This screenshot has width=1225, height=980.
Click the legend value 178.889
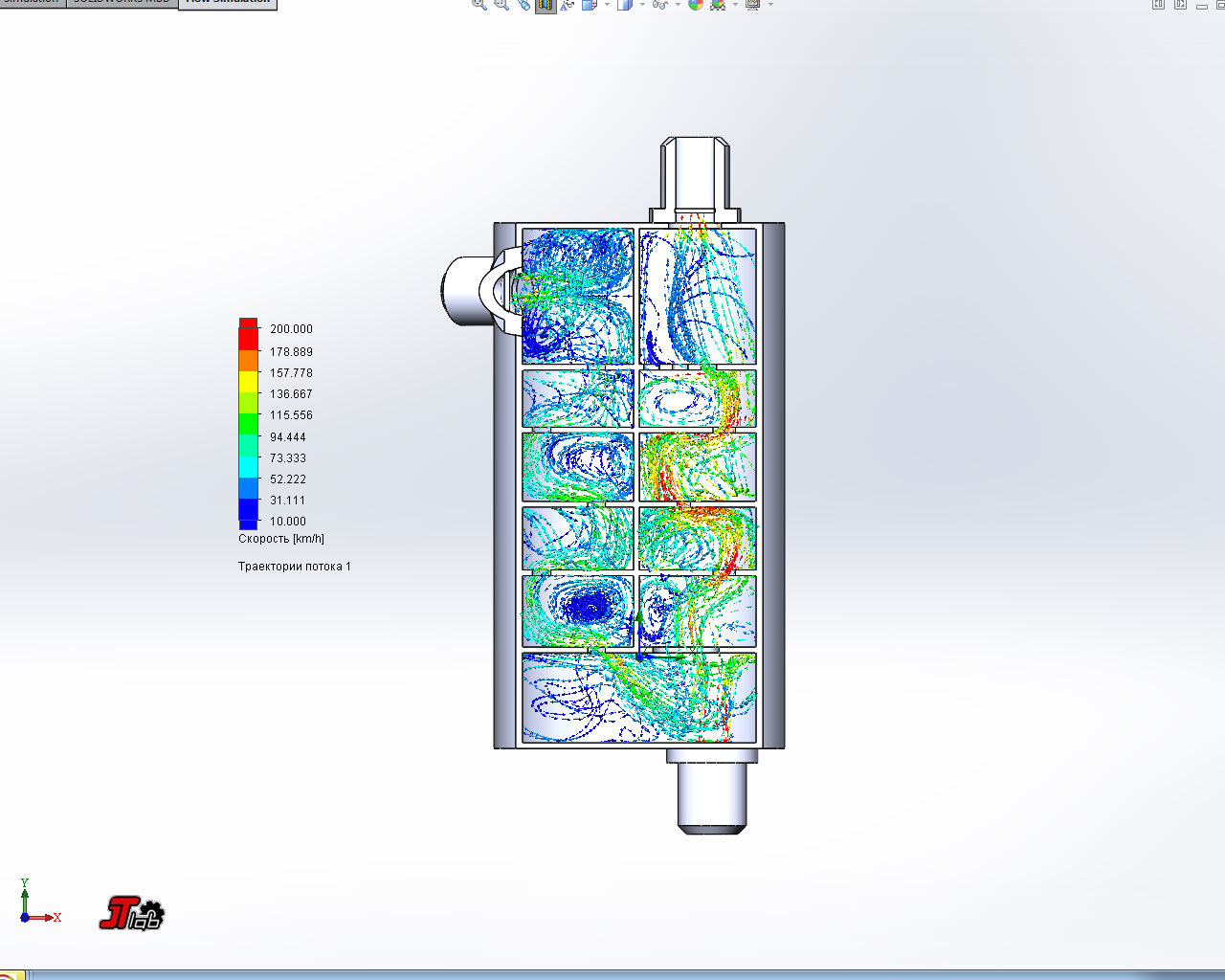(291, 352)
